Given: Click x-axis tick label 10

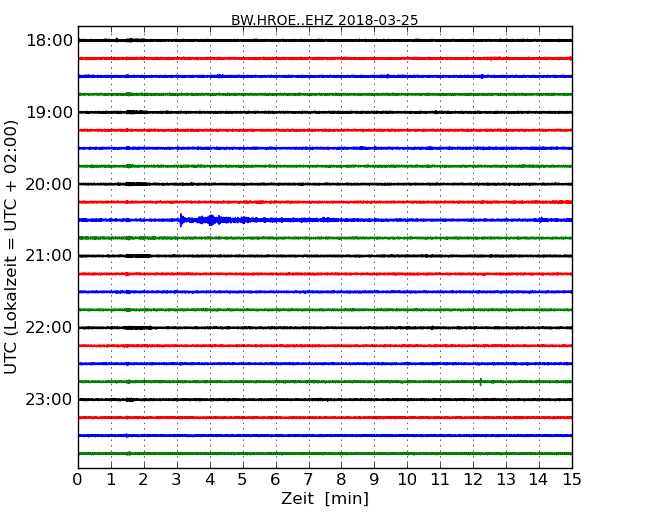Looking at the screenshot, I should tap(407, 480).
